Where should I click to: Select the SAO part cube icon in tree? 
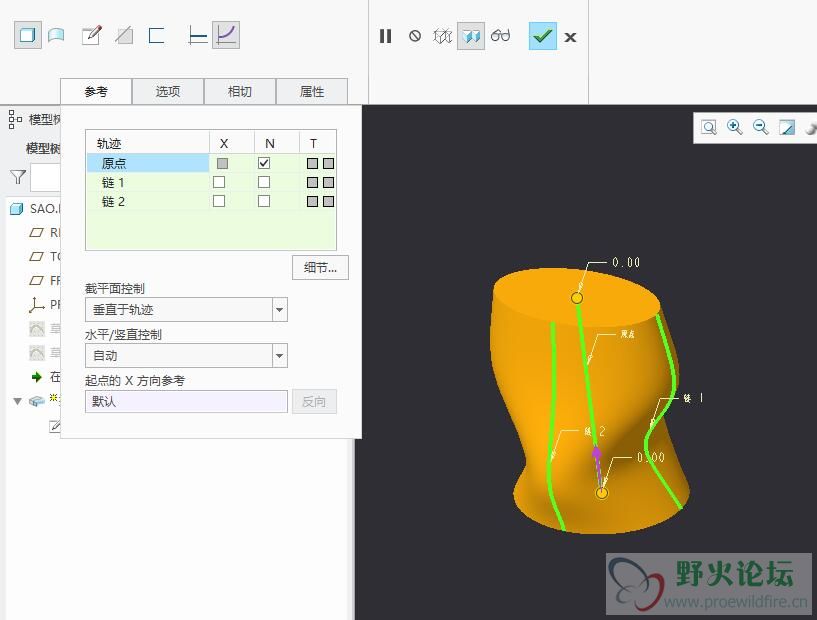tap(17, 209)
